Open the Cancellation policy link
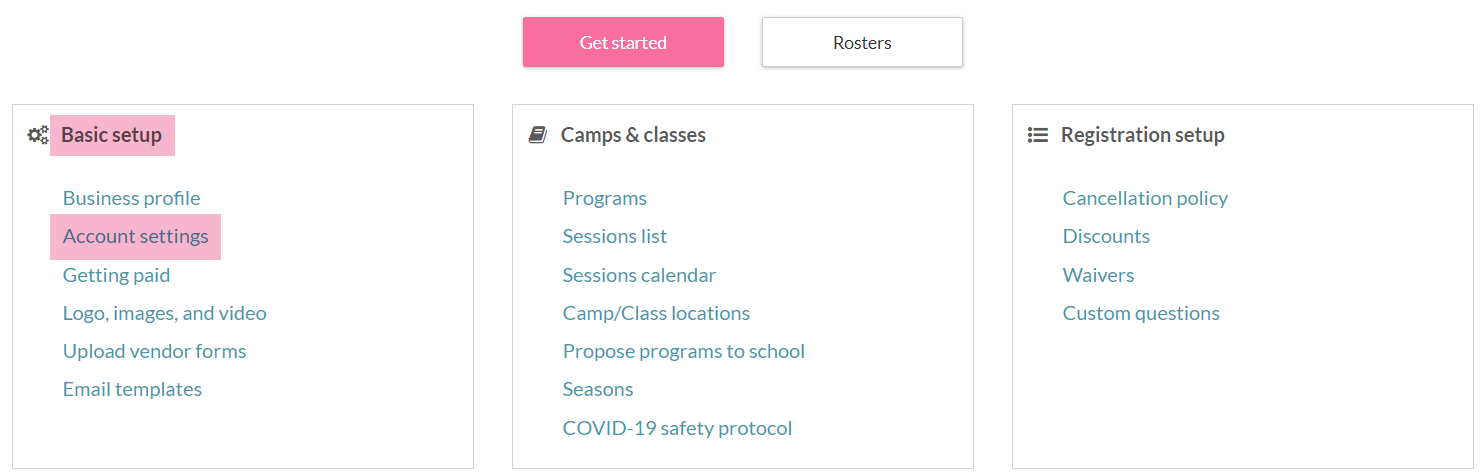The image size is (1484, 475). [1146, 198]
